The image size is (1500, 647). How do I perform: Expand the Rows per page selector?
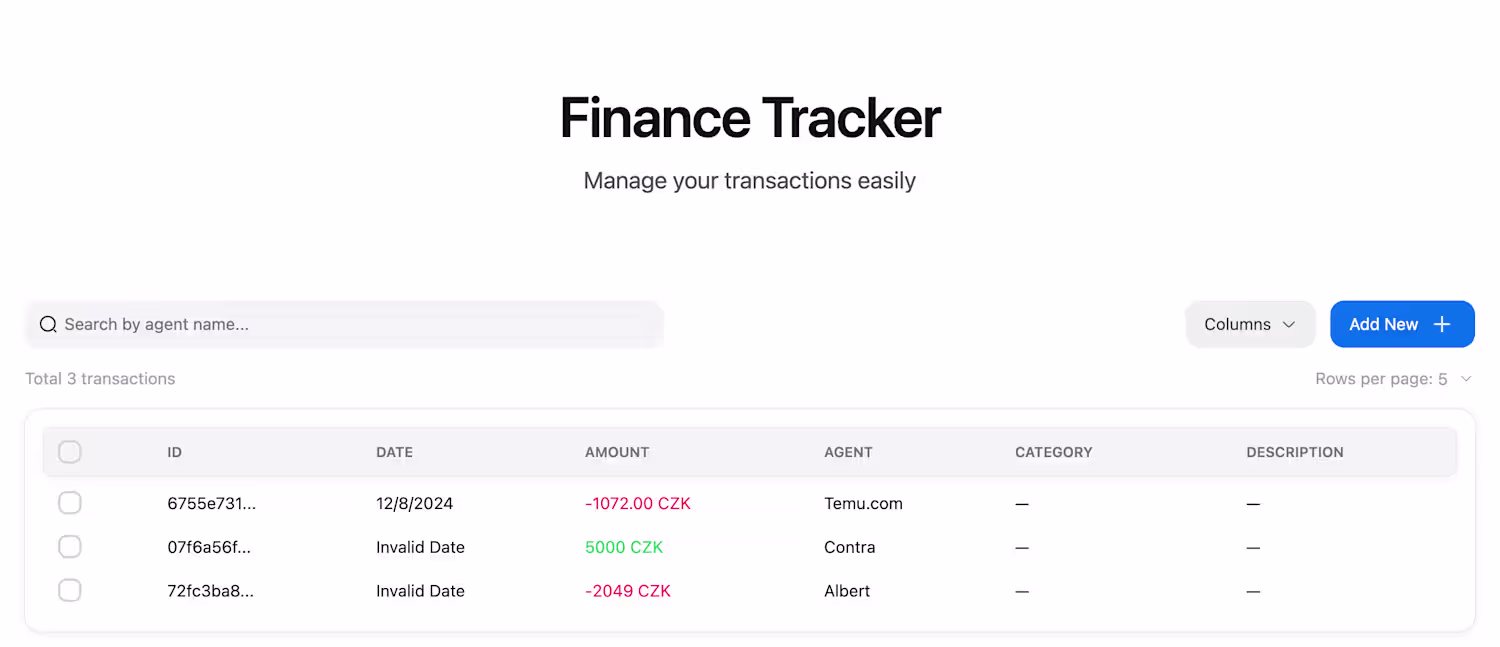(x=1393, y=379)
